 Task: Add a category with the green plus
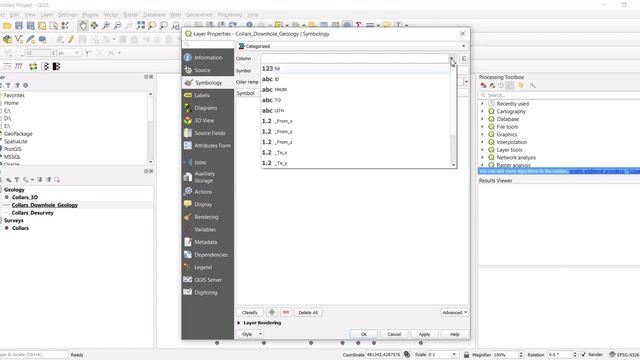tap(272, 313)
